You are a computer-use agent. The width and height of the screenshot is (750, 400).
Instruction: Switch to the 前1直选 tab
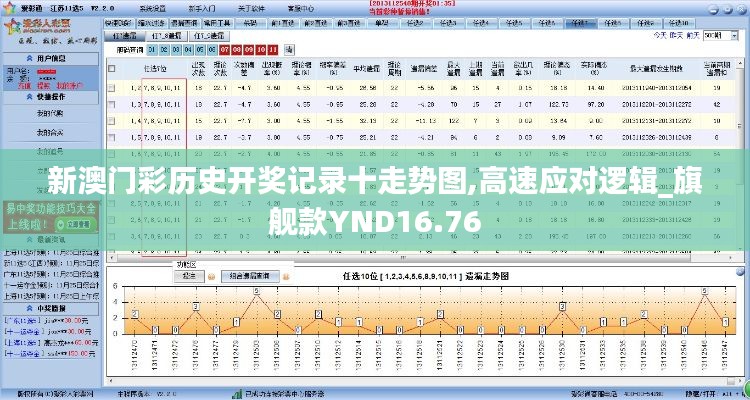283,23
